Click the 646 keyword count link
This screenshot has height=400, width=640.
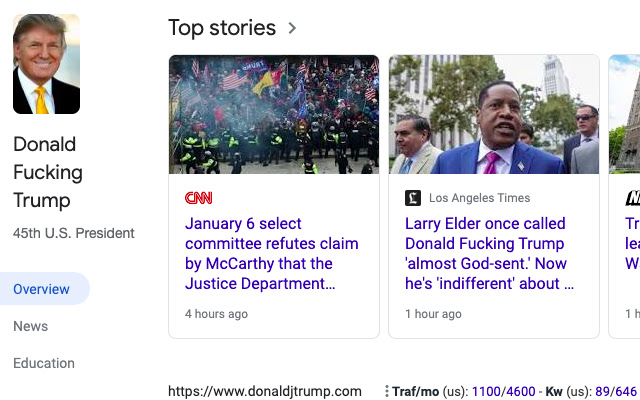pos(626,391)
